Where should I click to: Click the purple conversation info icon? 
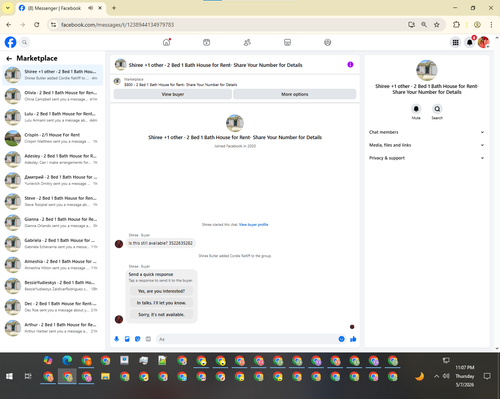pyautogui.click(x=350, y=65)
